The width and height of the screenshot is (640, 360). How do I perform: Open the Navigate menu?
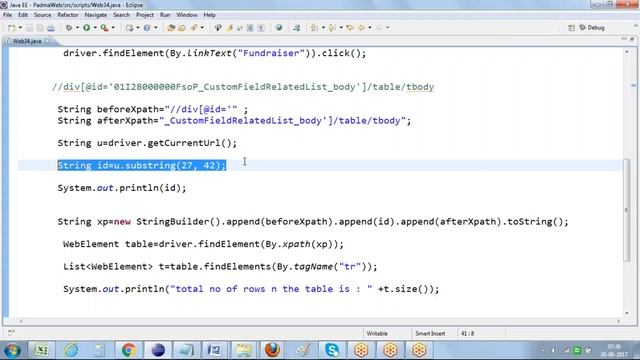(x=96, y=15)
